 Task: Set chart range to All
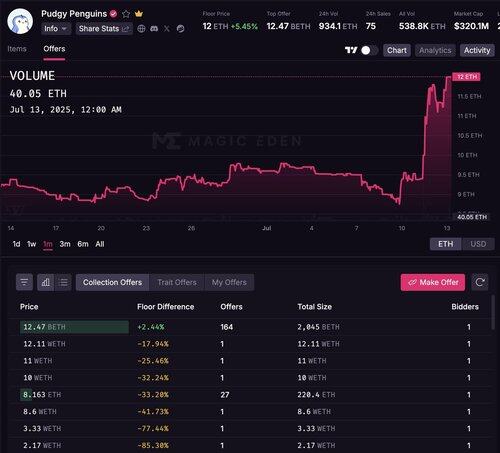click(x=100, y=244)
